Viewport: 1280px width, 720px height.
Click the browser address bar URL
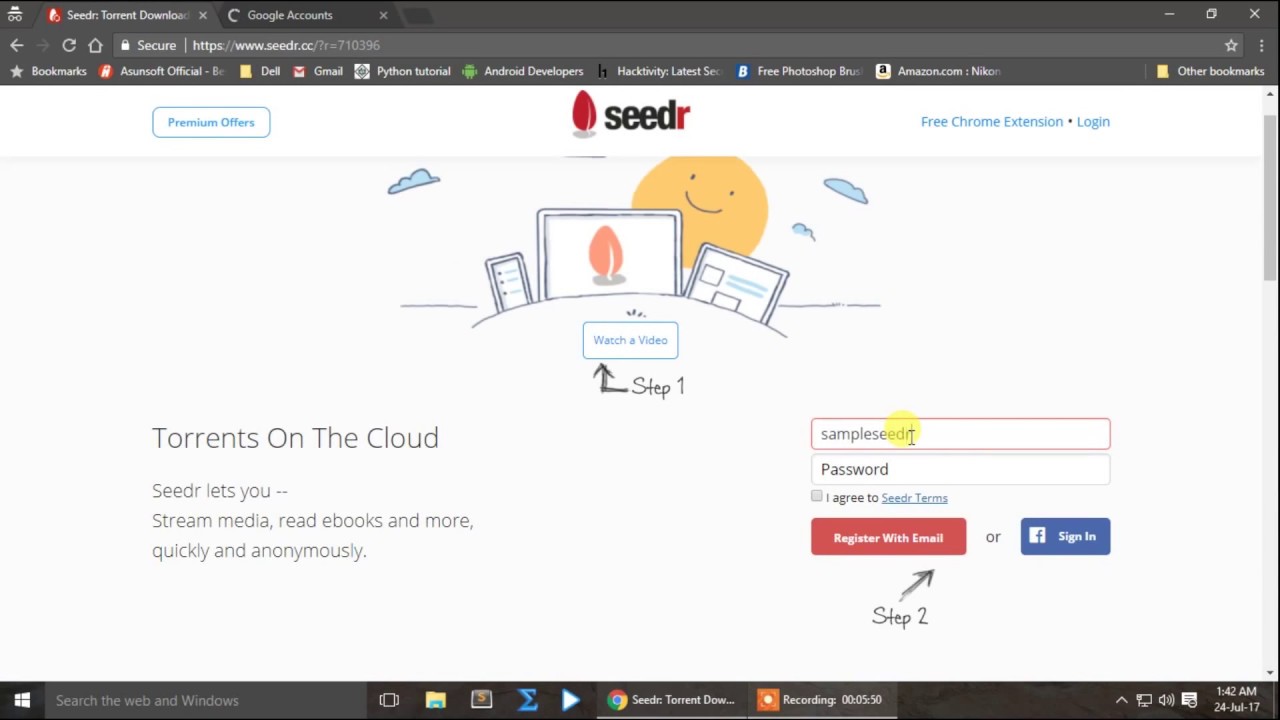click(286, 45)
